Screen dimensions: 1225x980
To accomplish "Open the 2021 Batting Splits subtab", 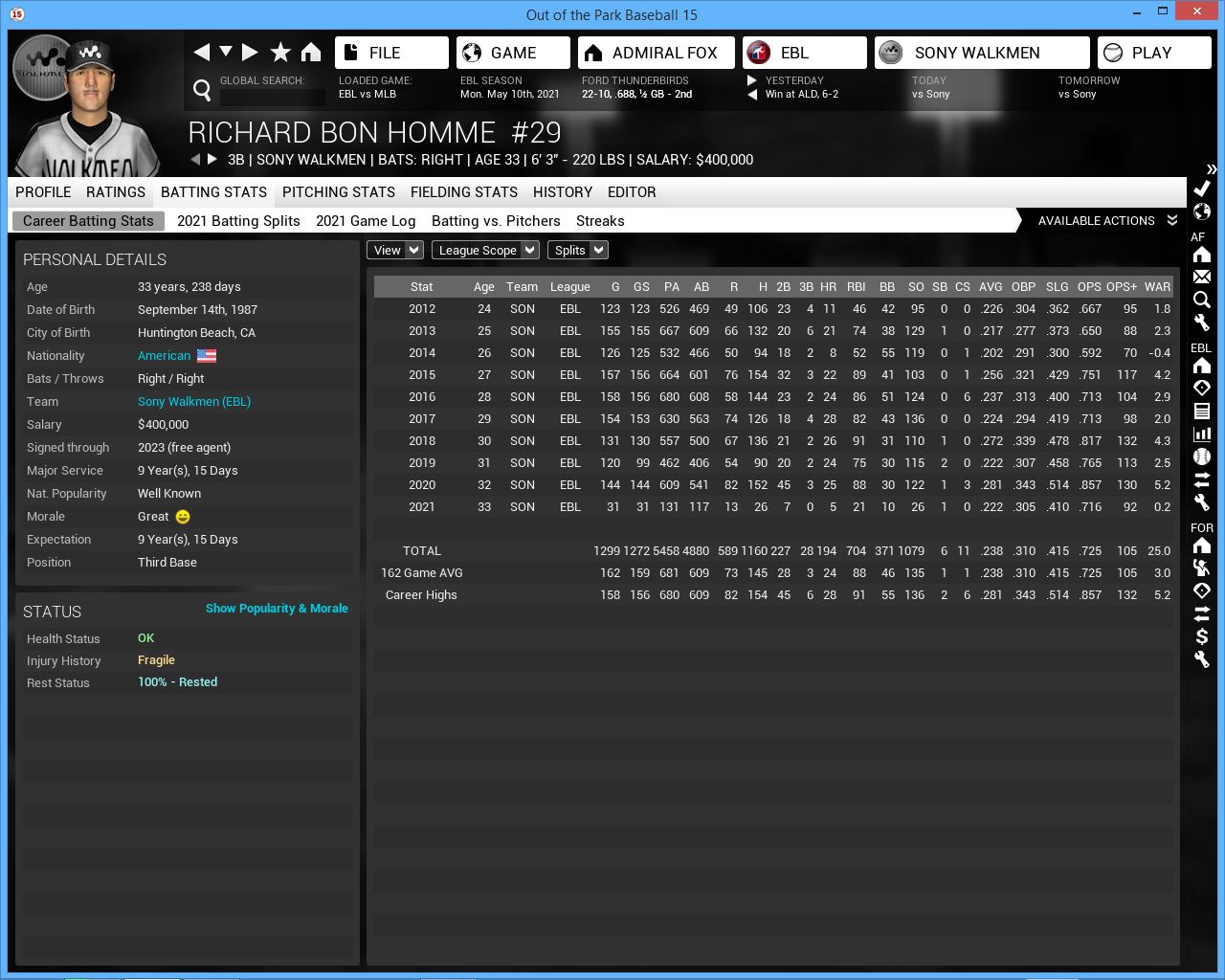I will coord(238,221).
